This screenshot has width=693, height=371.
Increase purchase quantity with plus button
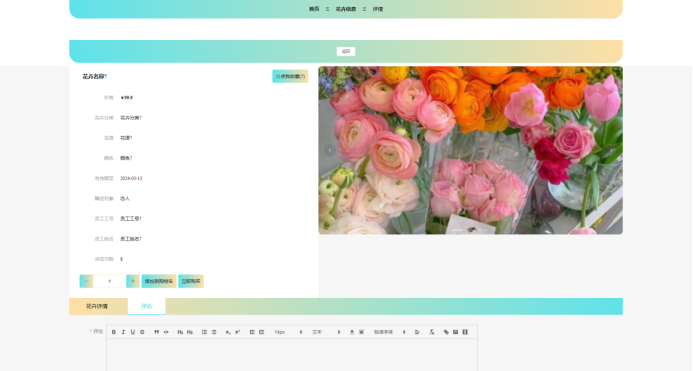(133, 281)
